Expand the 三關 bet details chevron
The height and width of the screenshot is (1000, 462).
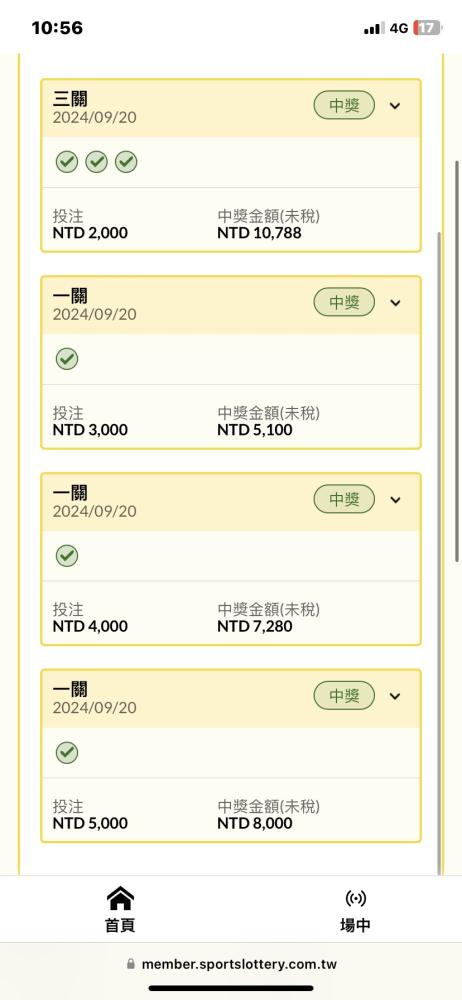395,106
